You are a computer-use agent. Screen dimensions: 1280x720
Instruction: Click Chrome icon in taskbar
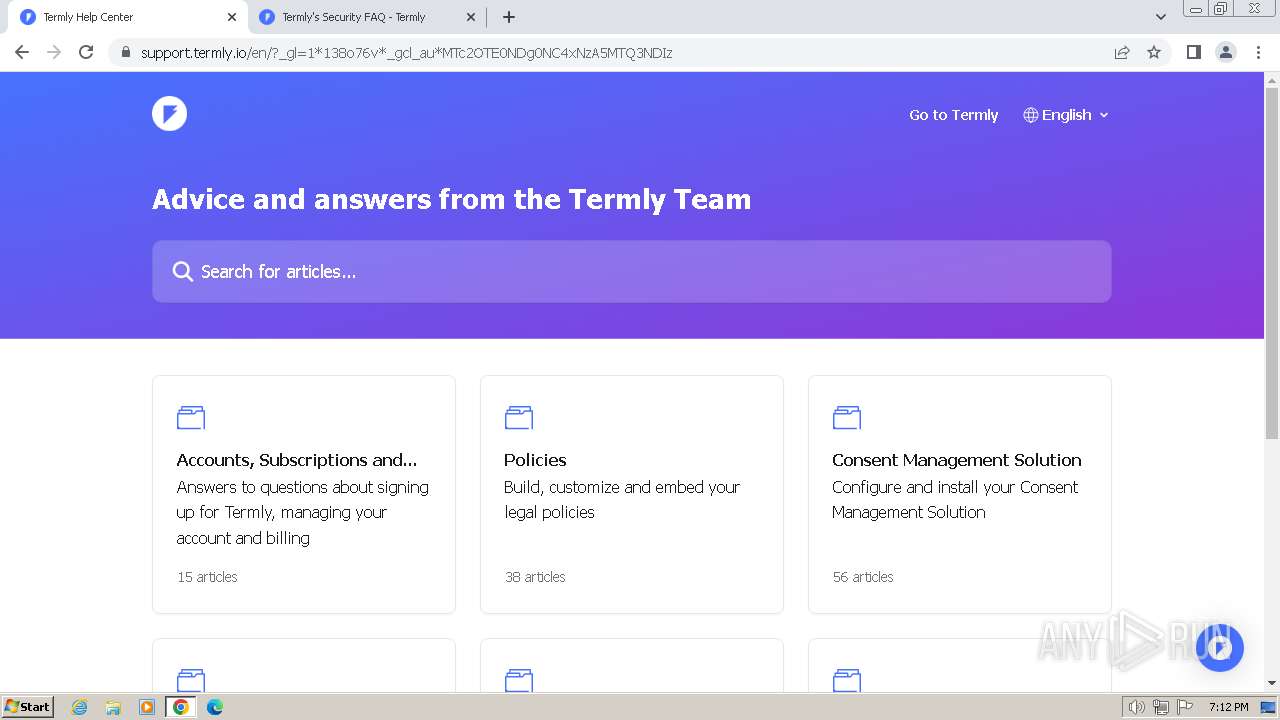pyautogui.click(x=181, y=707)
